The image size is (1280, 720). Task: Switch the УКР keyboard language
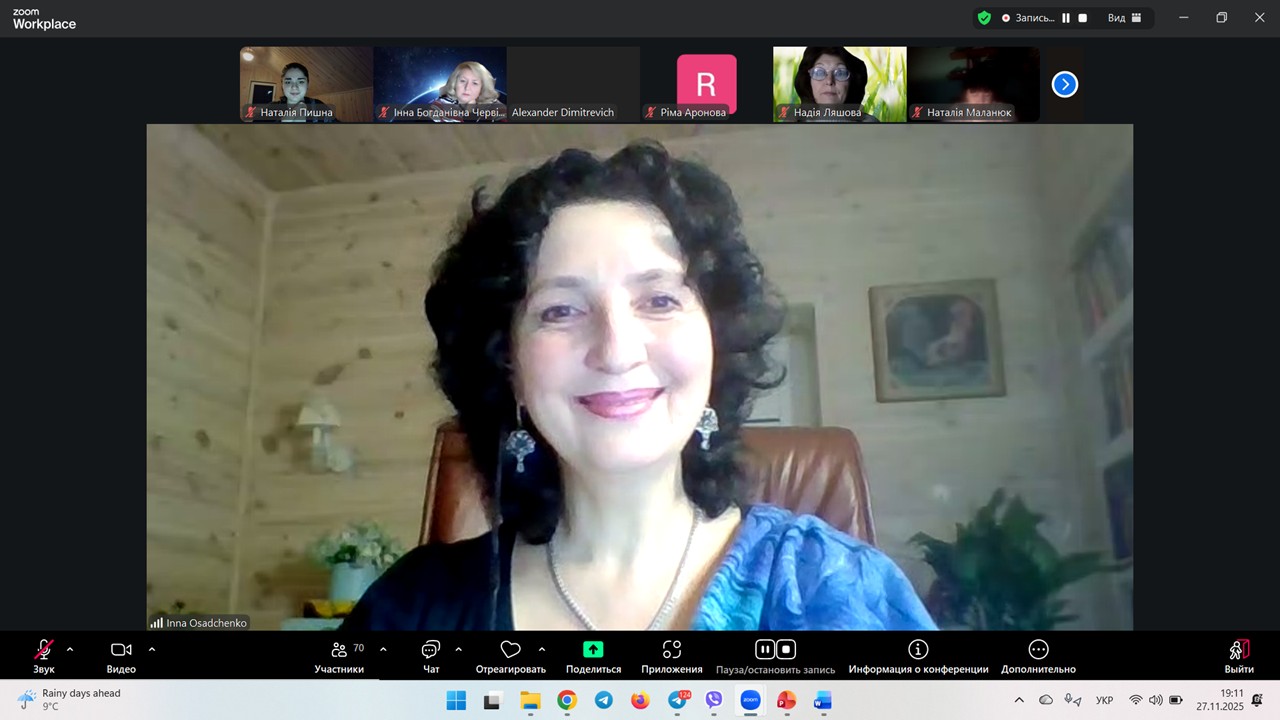(x=1105, y=700)
